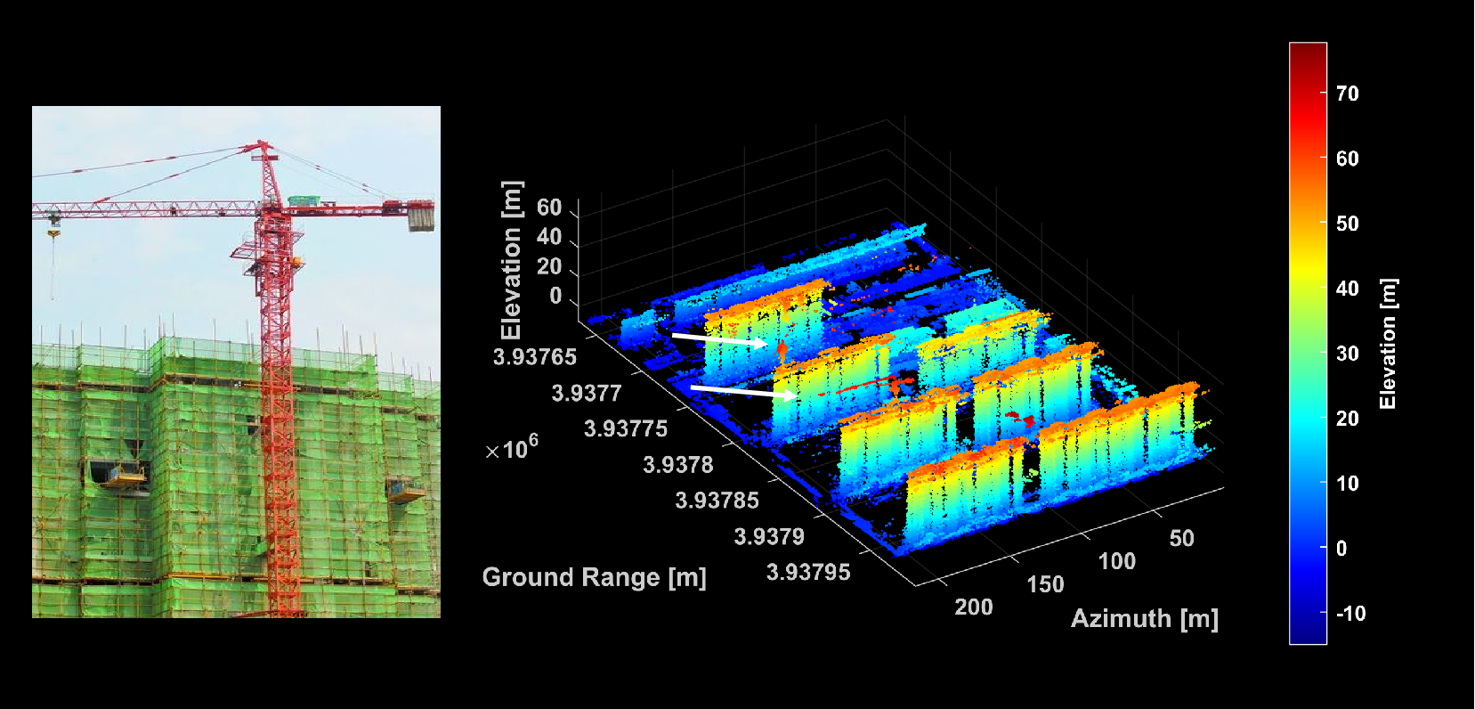Click the crane hook in the photo
Screen dimensions: 1475x709
pos(53,232)
